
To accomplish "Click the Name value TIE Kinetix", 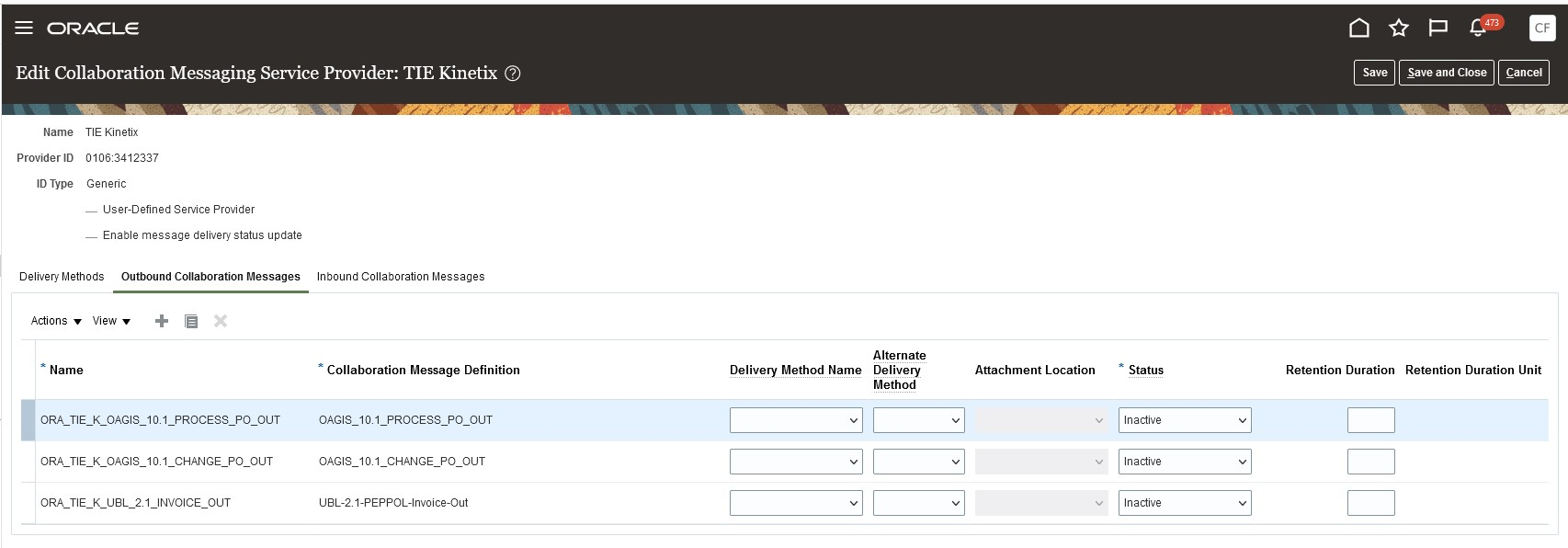I will [112, 132].
